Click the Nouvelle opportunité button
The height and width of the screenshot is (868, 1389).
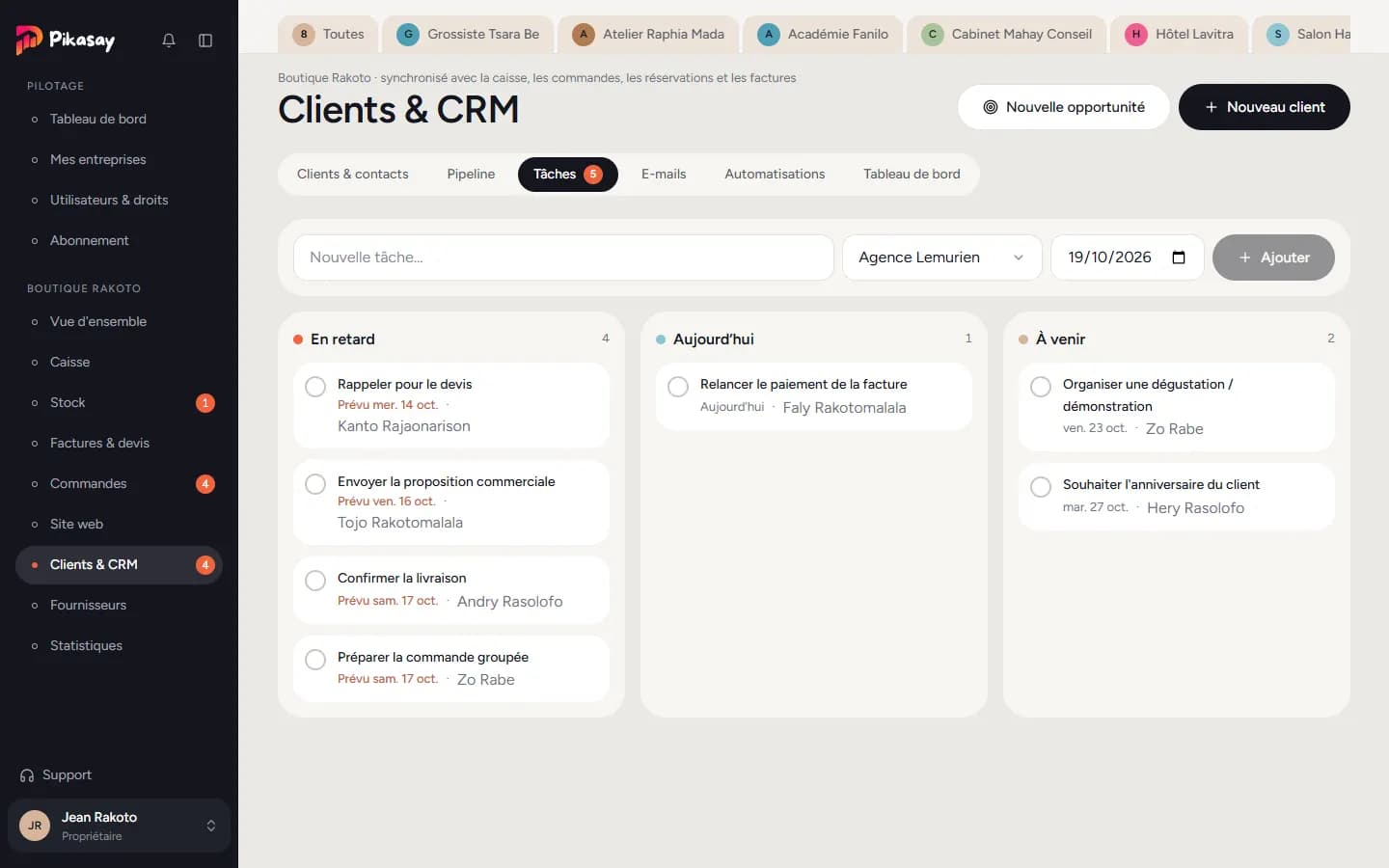pyautogui.click(x=1064, y=107)
